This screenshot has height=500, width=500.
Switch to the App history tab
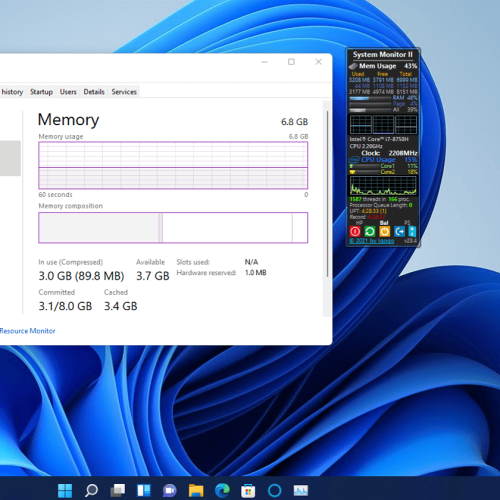(x=12, y=92)
